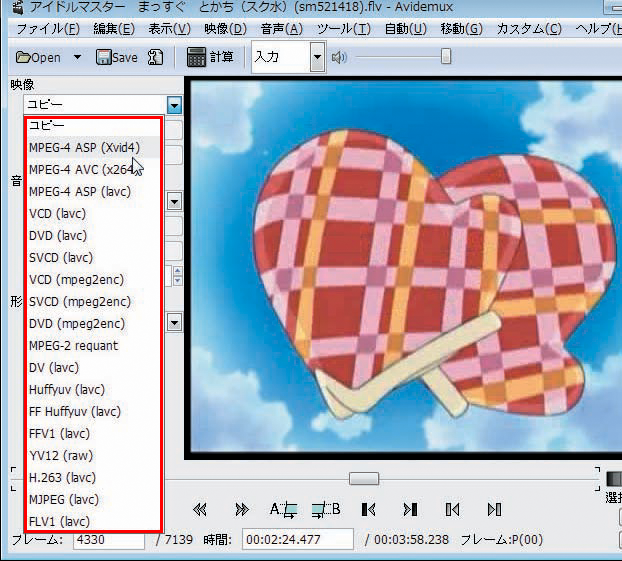Viewport: 622px width, 561px height.
Task: Expand the format dropdown arrow
Action: click(x=175, y=323)
